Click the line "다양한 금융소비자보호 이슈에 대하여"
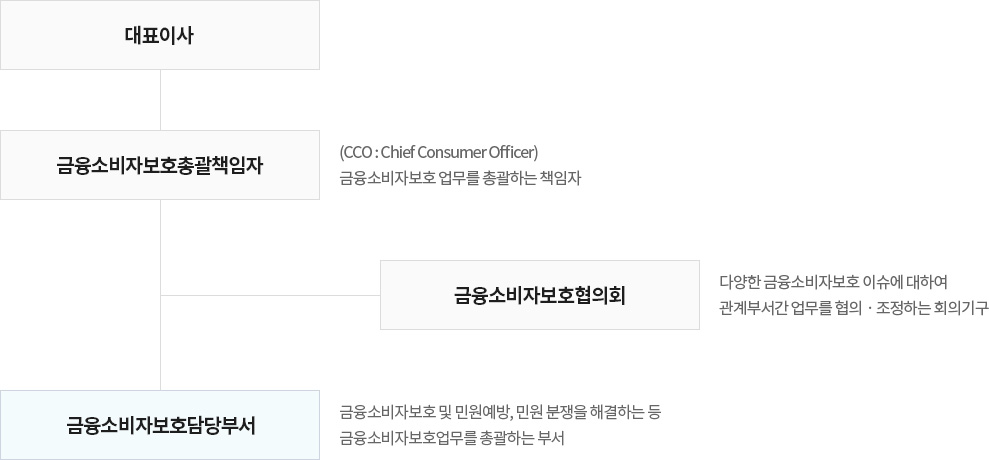The width and height of the screenshot is (989, 460). click(833, 281)
